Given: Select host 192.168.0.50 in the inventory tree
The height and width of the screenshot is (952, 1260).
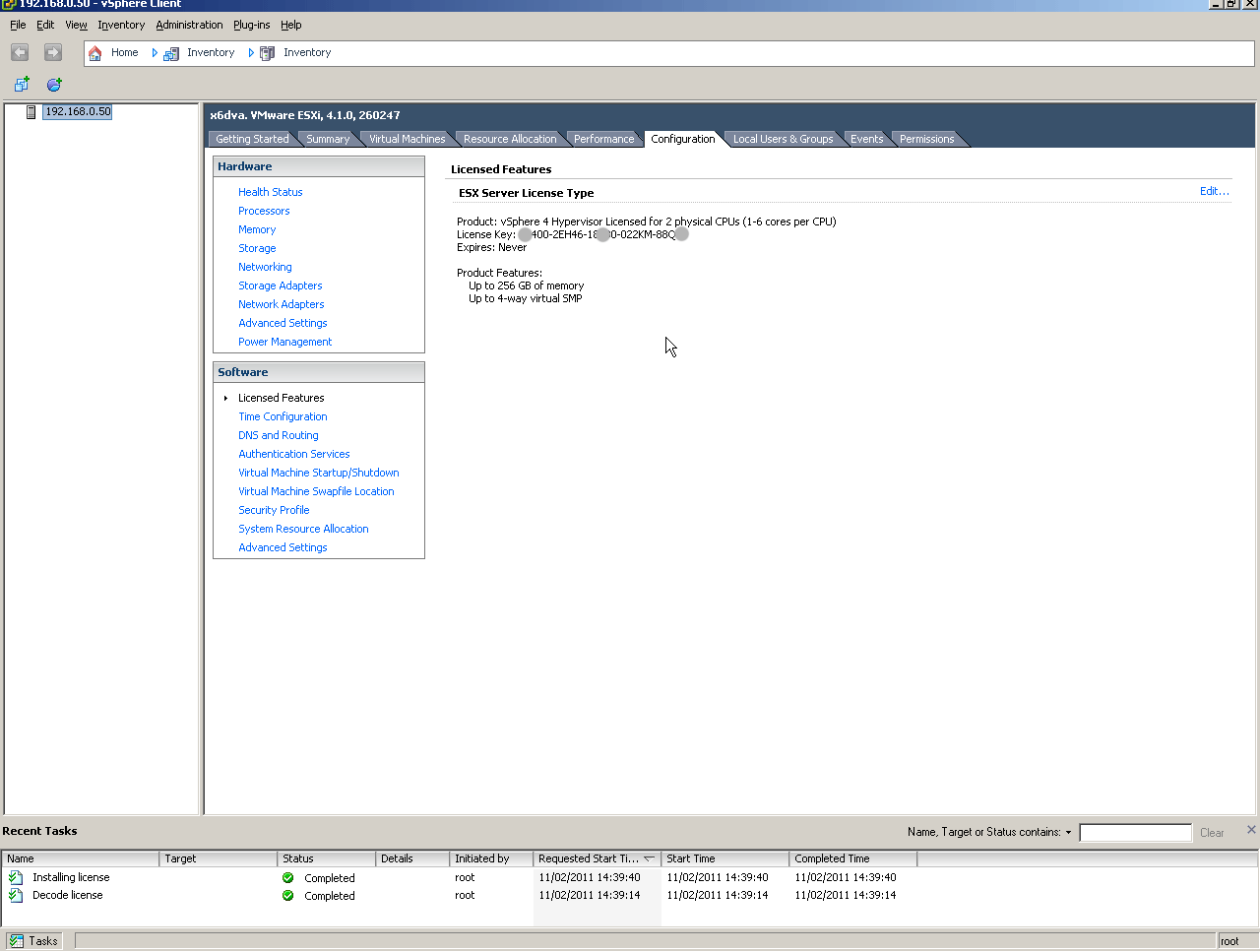Looking at the screenshot, I should [78, 112].
